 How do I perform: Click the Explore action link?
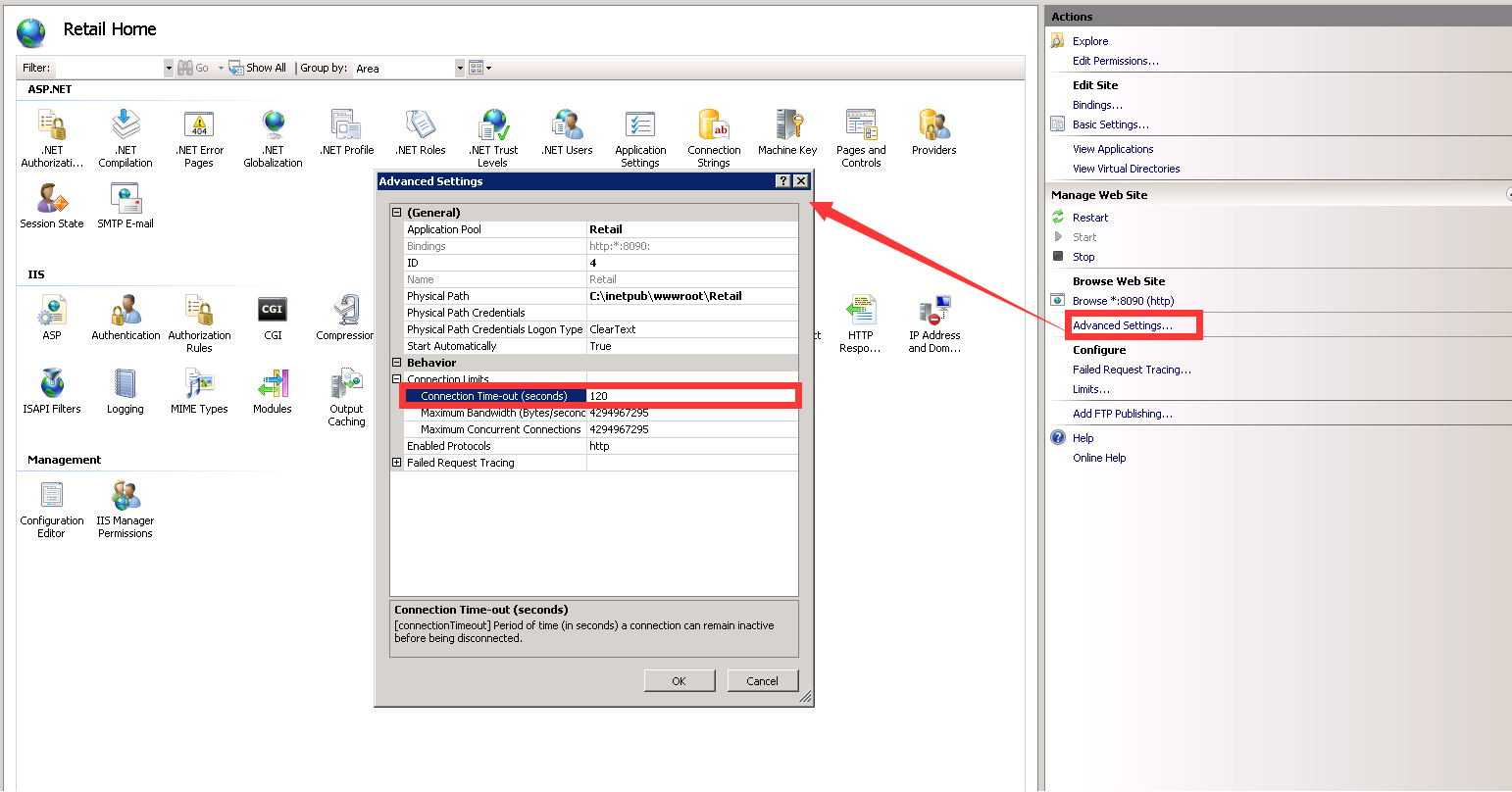pyautogui.click(x=1090, y=41)
